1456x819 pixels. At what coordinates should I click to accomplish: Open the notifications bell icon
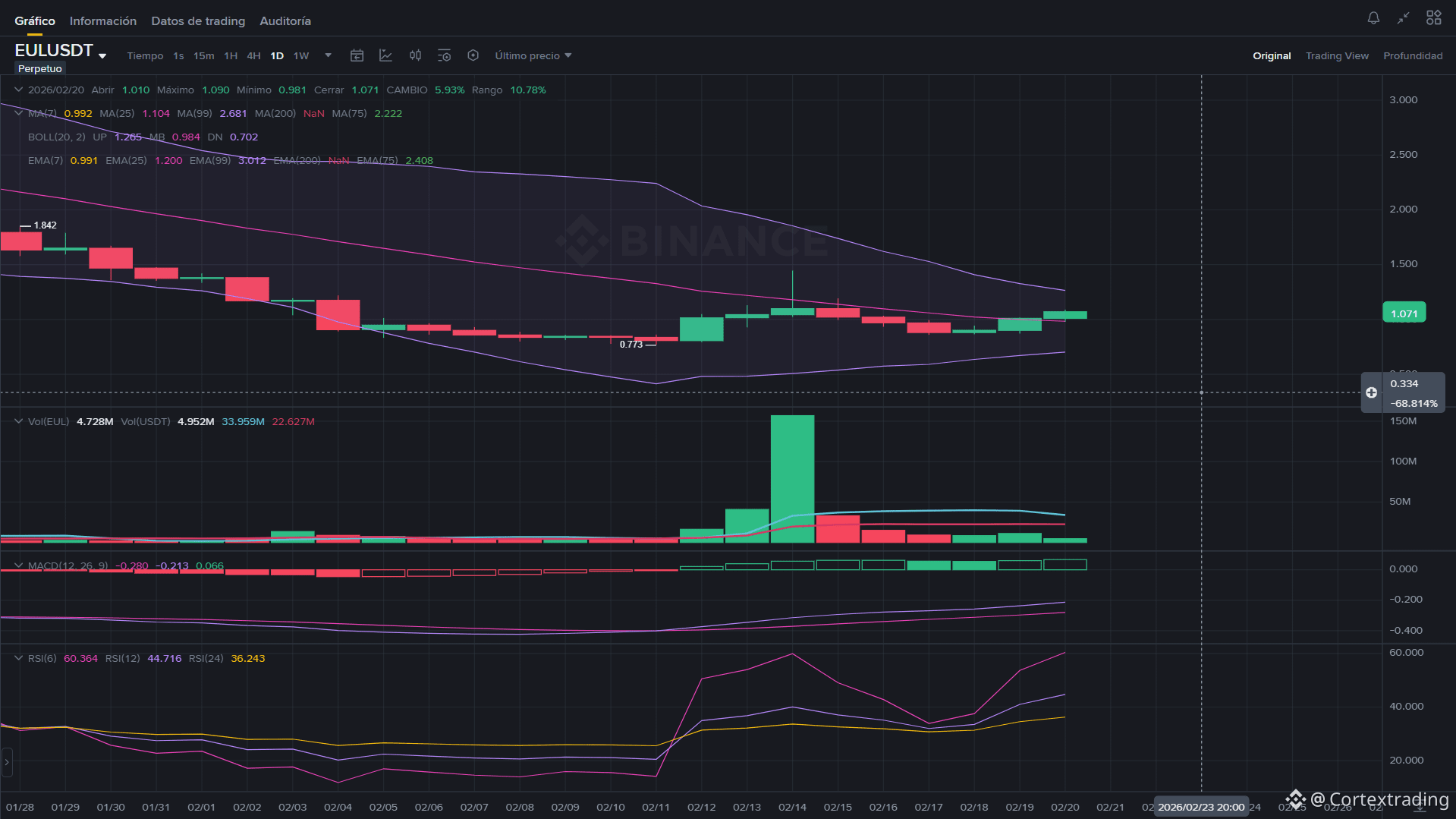click(1373, 17)
